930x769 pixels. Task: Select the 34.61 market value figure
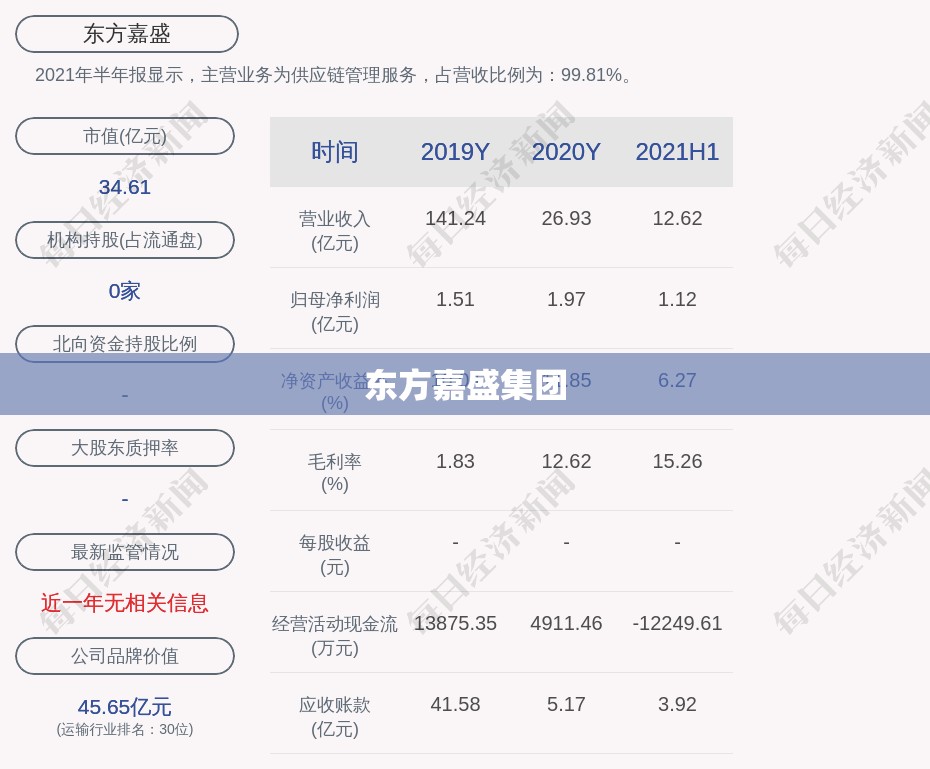[x=125, y=187]
